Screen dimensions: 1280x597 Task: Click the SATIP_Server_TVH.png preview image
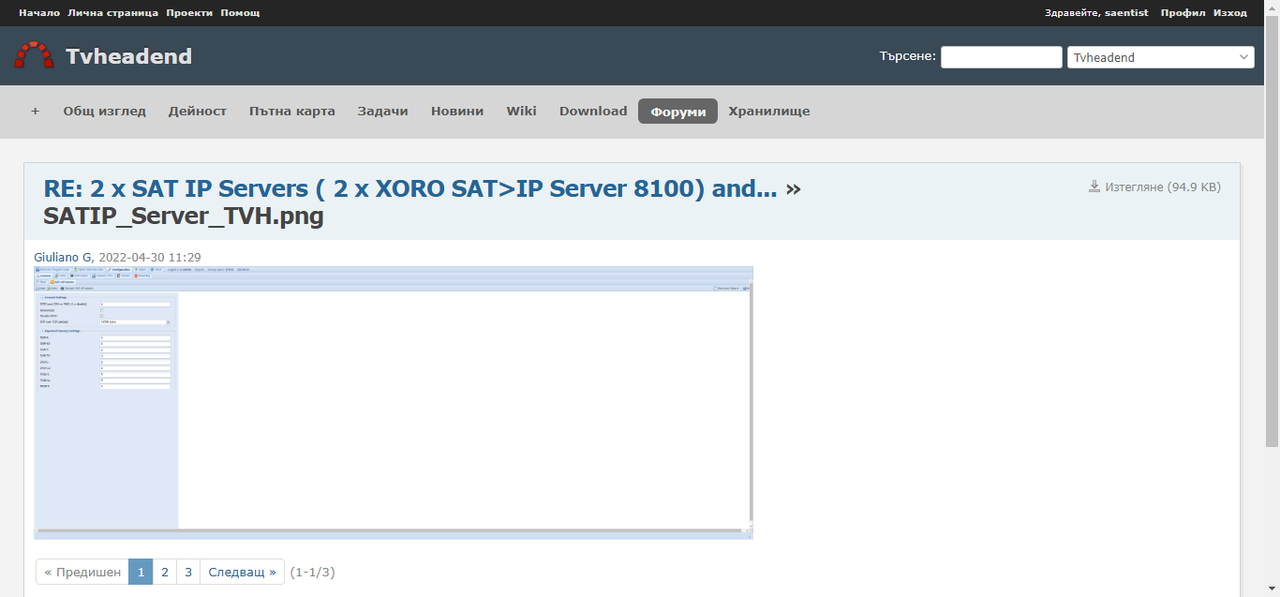(393, 402)
